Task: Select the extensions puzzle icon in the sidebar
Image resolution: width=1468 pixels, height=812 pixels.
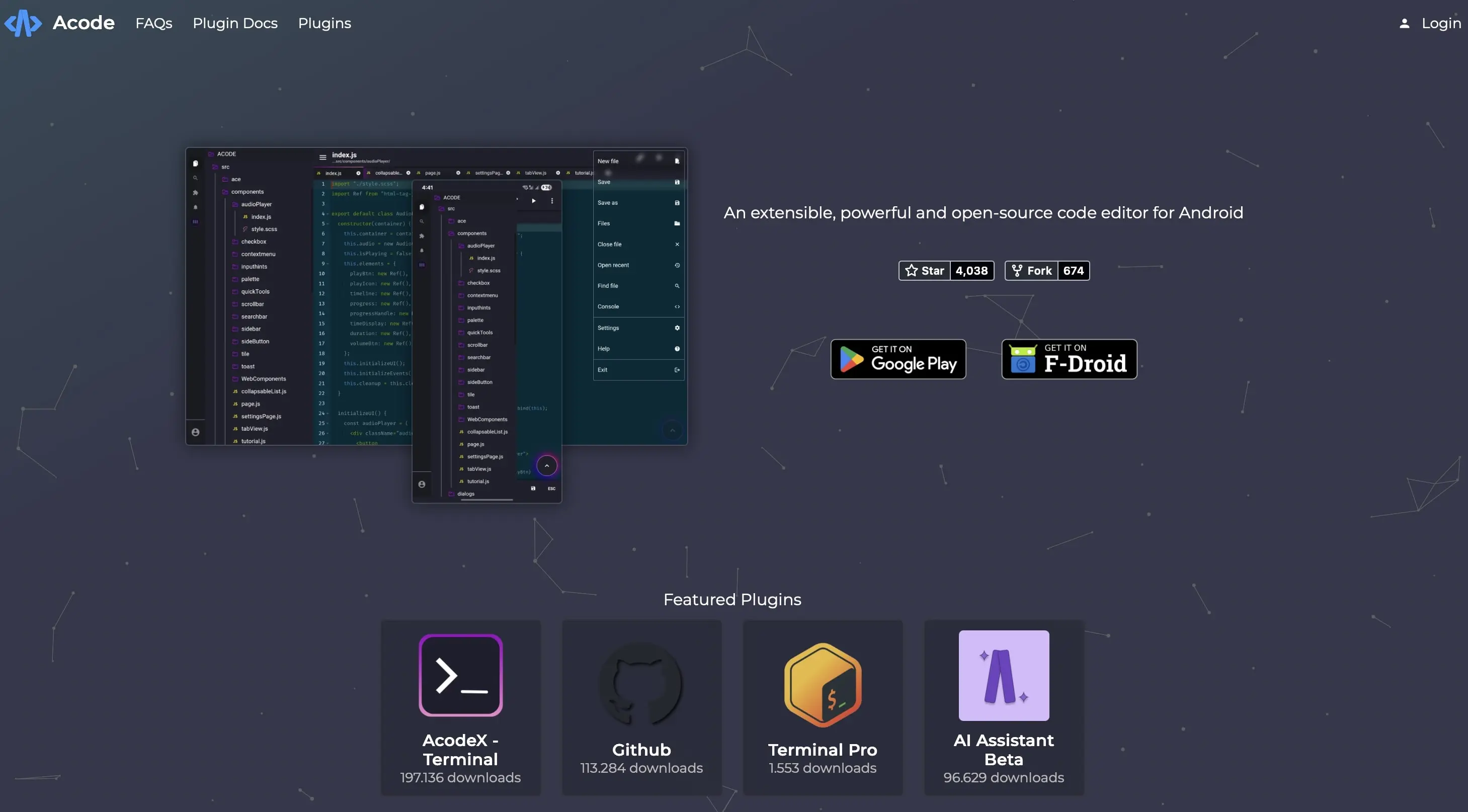Action: [196, 193]
